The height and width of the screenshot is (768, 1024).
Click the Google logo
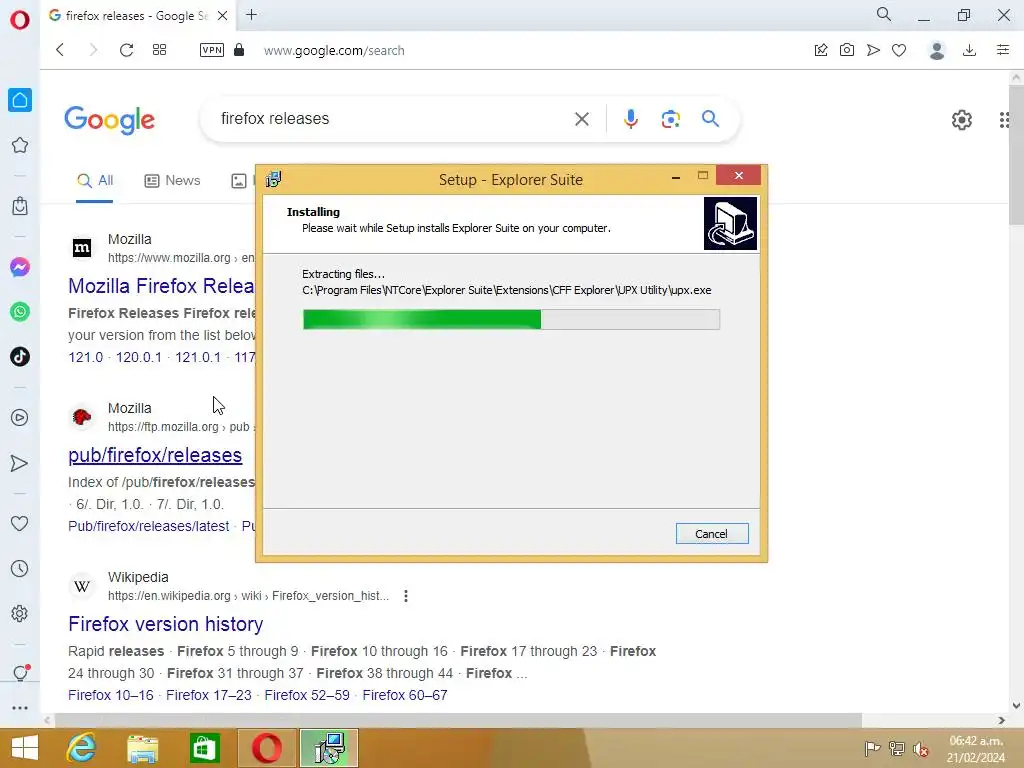(109, 120)
